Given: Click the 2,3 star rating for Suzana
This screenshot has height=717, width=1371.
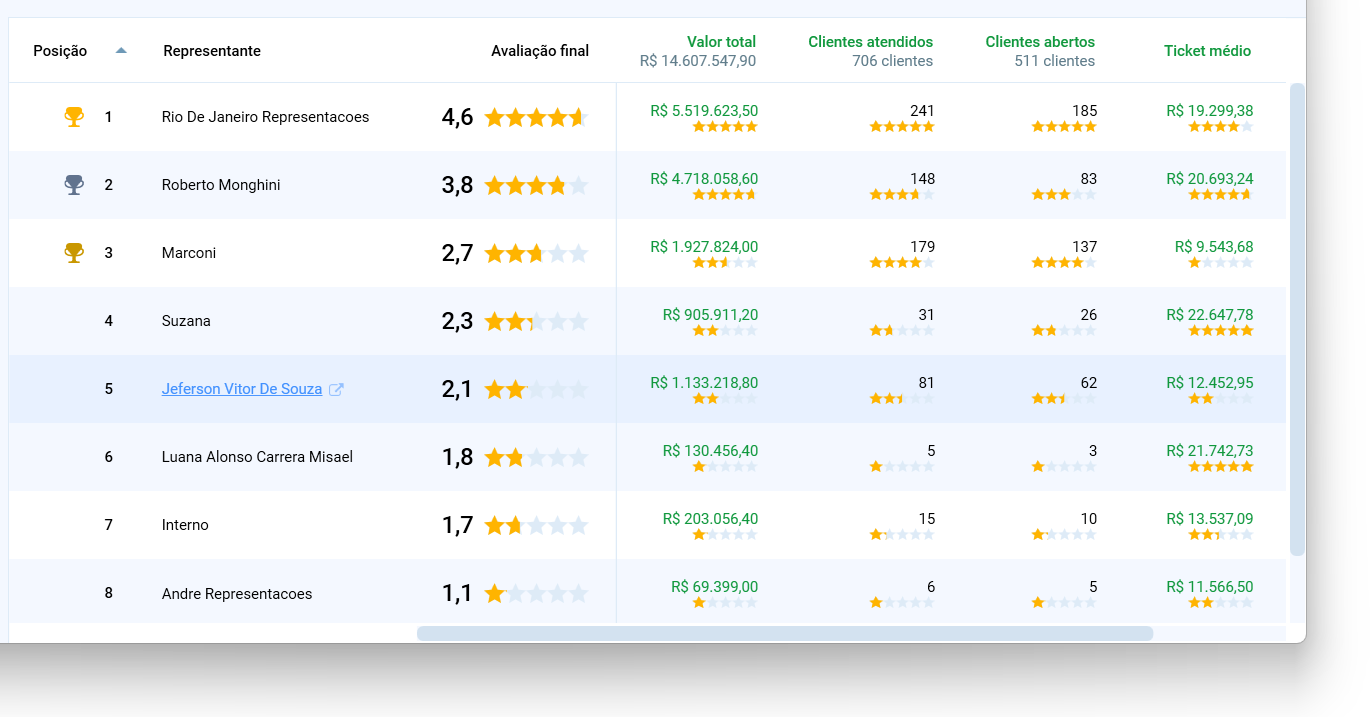Looking at the screenshot, I should point(535,321).
